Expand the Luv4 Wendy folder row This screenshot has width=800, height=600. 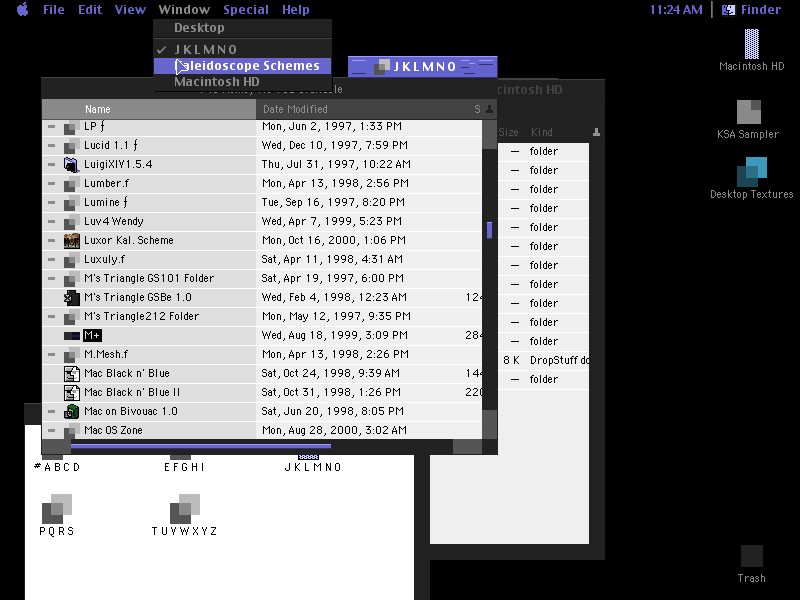[52, 221]
